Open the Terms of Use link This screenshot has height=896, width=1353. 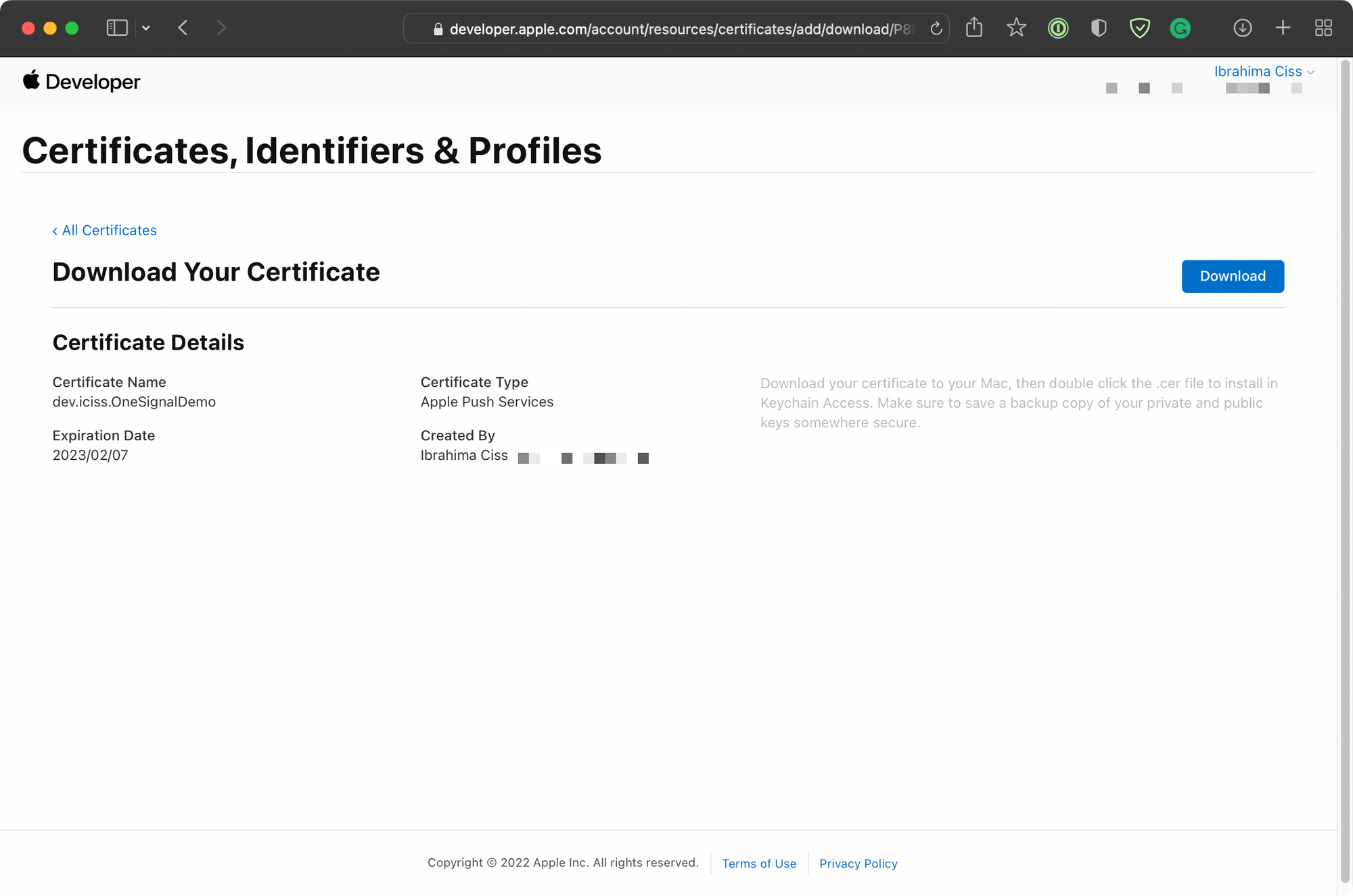[x=758, y=864]
